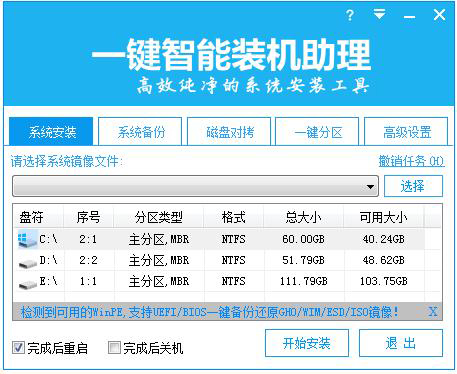Click the 40.24GB available size cell

tap(384, 239)
